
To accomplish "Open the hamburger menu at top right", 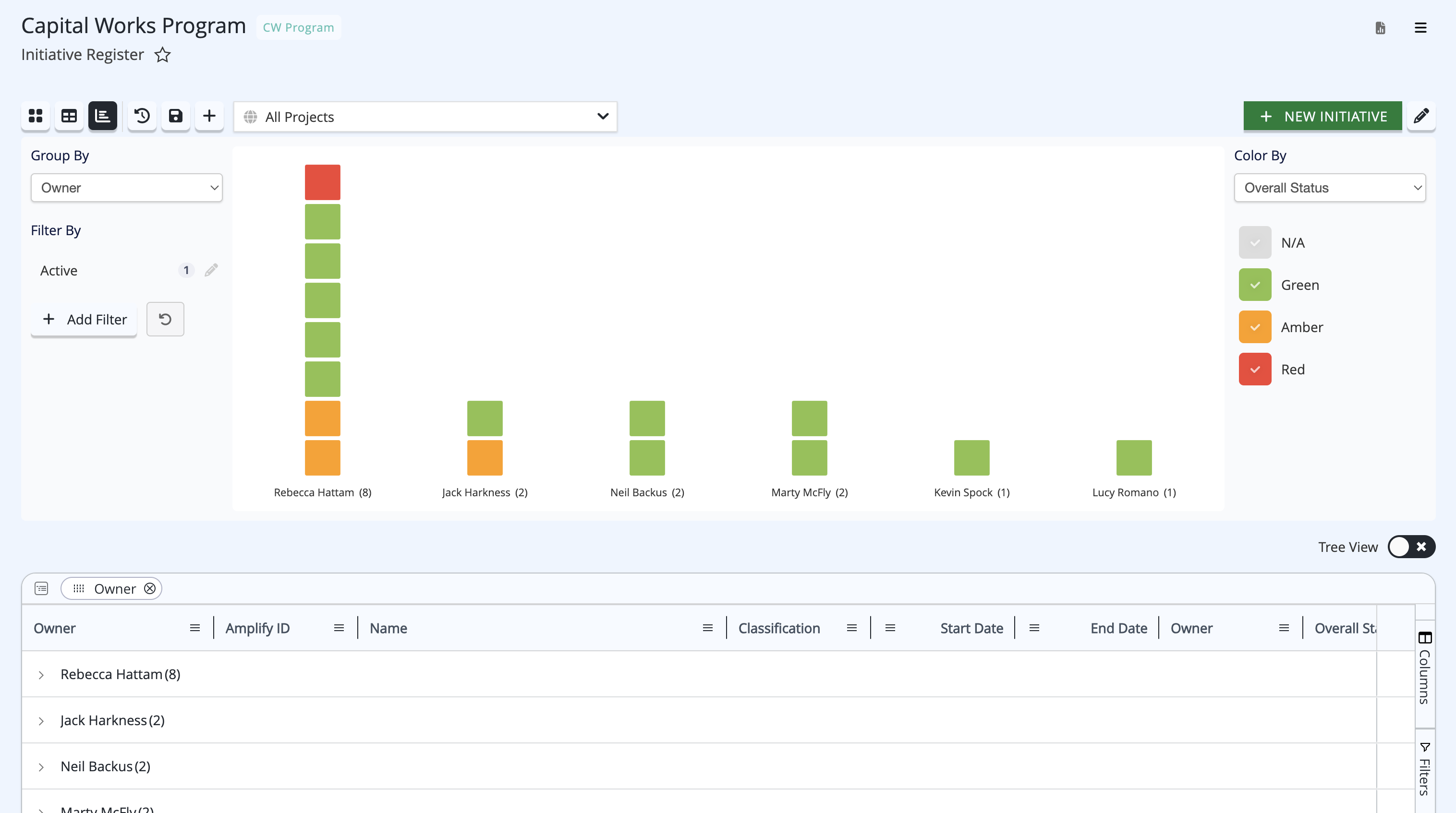I will (1420, 28).
